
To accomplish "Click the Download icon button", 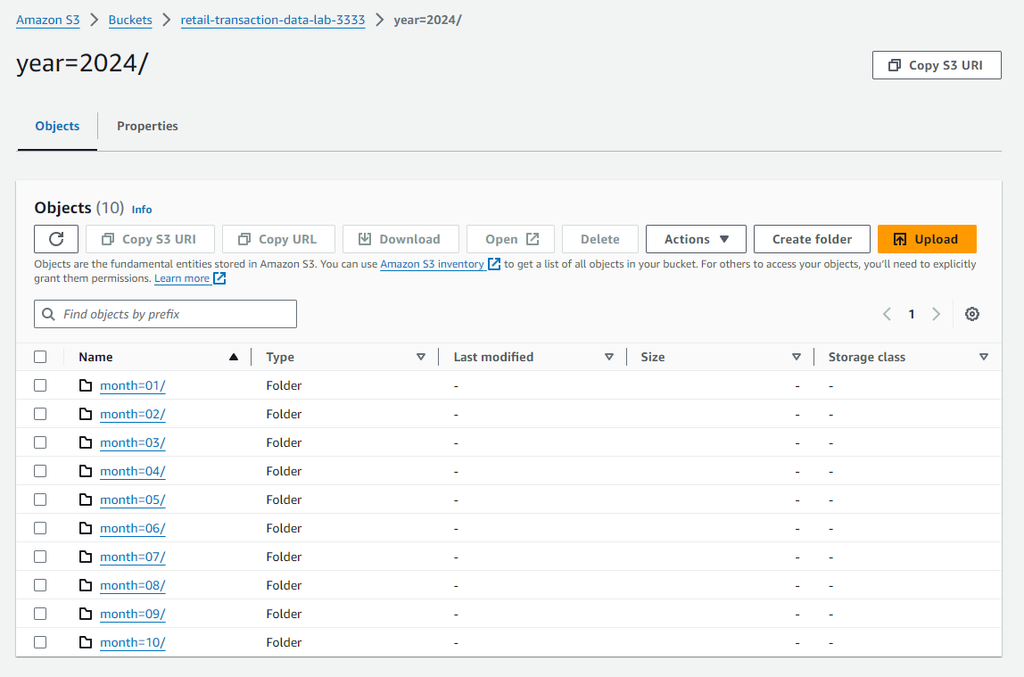I will [x=400, y=238].
